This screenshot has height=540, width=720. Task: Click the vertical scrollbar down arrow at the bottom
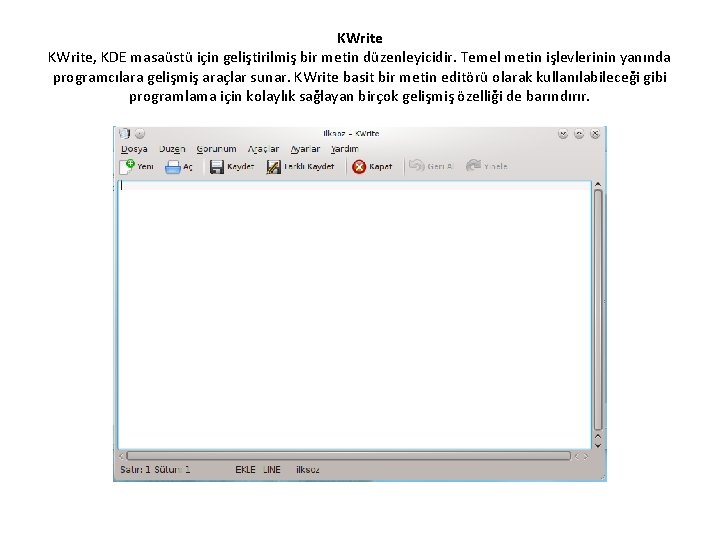pyautogui.click(x=598, y=445)
